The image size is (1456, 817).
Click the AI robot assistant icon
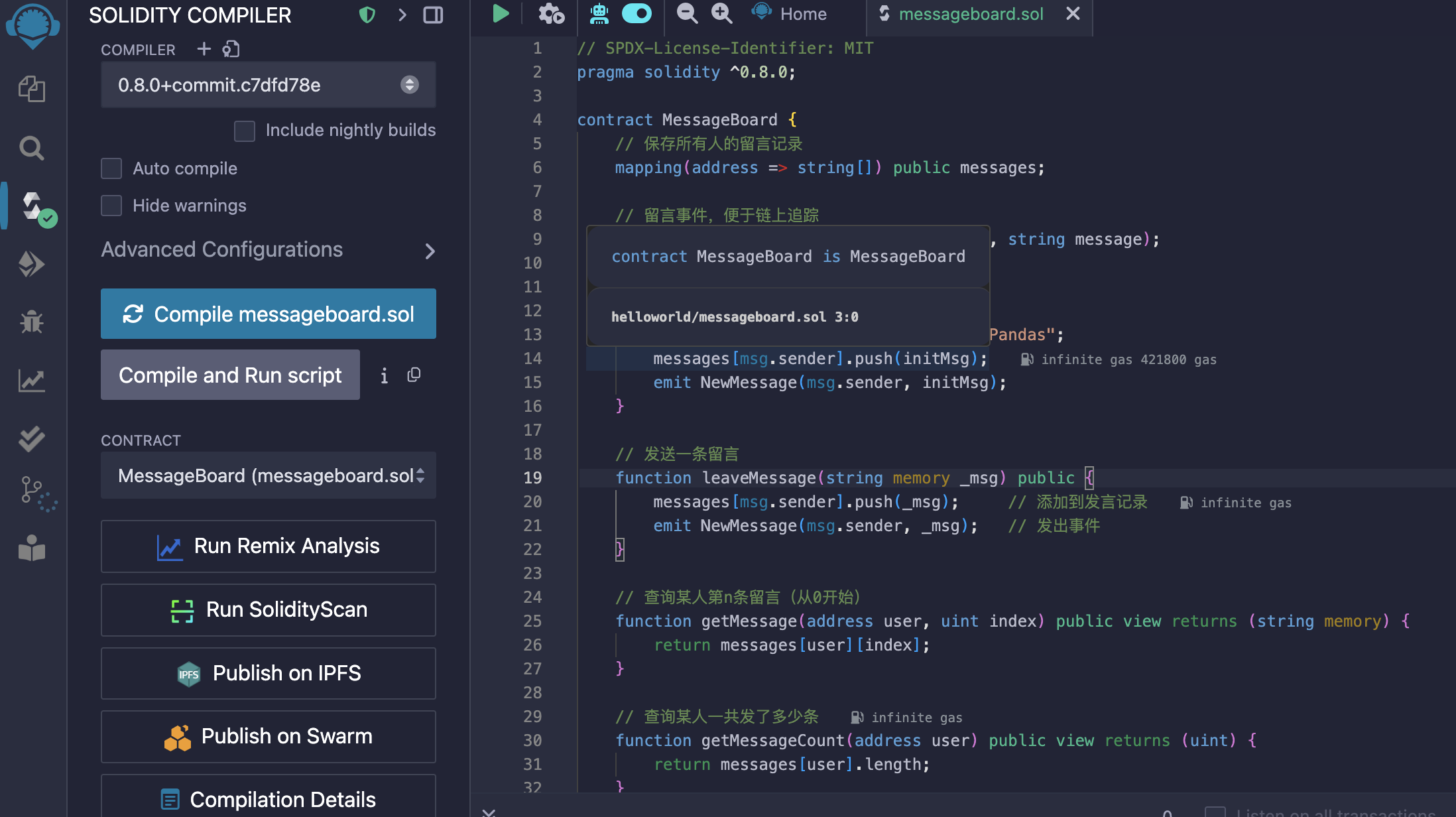point(599,13)
